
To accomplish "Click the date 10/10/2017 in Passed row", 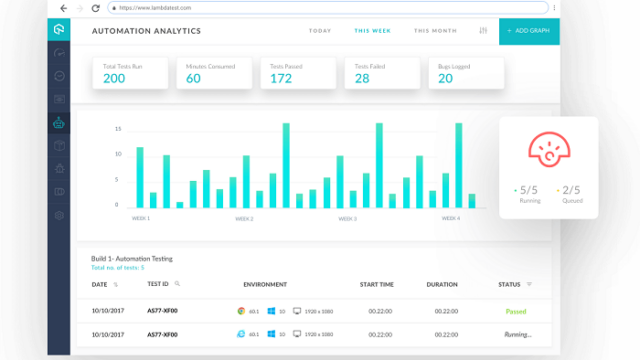I will tap(108, 311).
